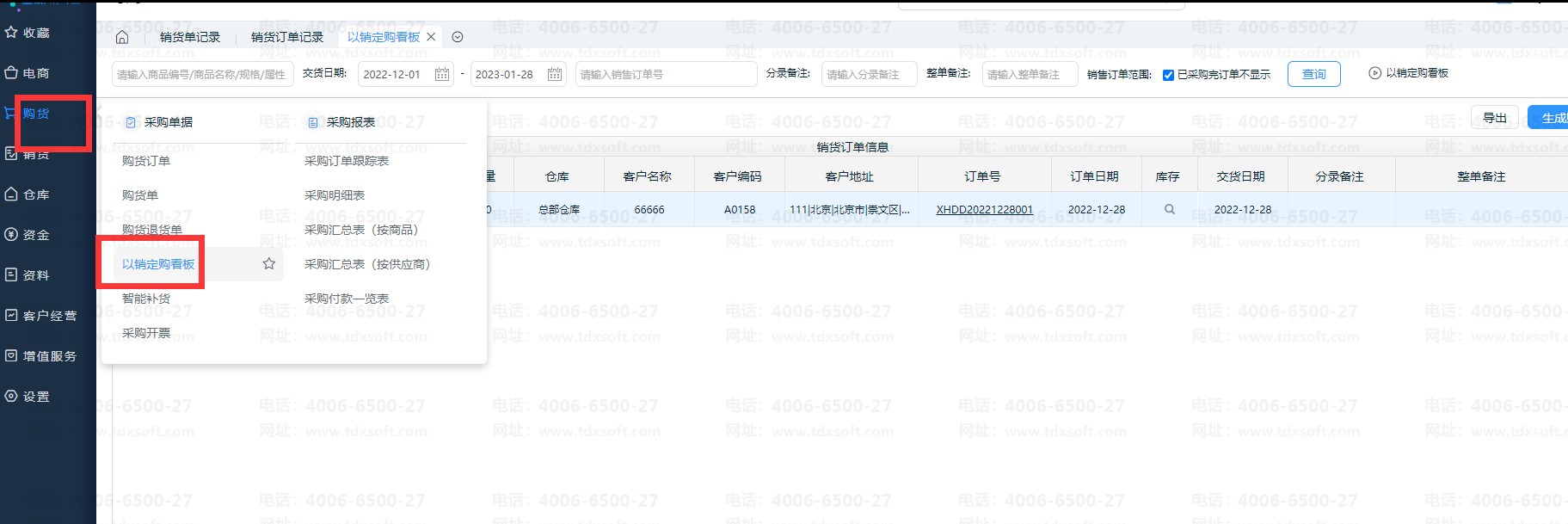Viewport: 1568px width, 524px height.
Task: Close the 以销定购看板 tab
Action: click(431, 37)
